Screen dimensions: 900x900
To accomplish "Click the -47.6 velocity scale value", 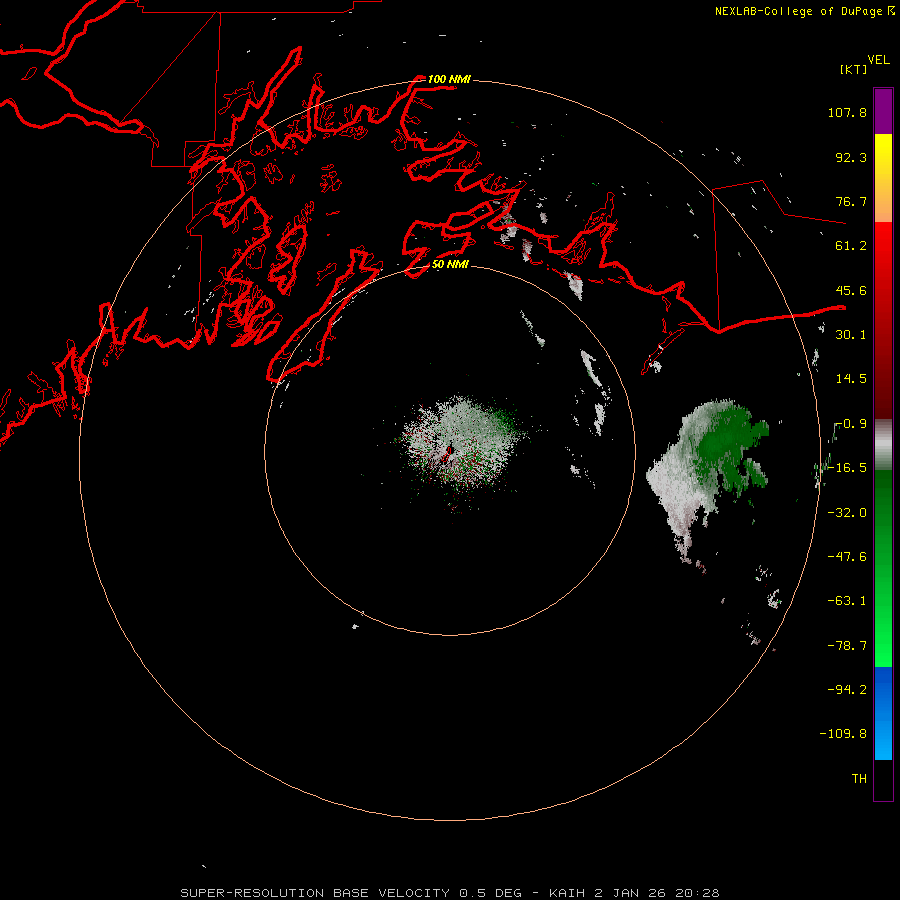I will [847, 557].
